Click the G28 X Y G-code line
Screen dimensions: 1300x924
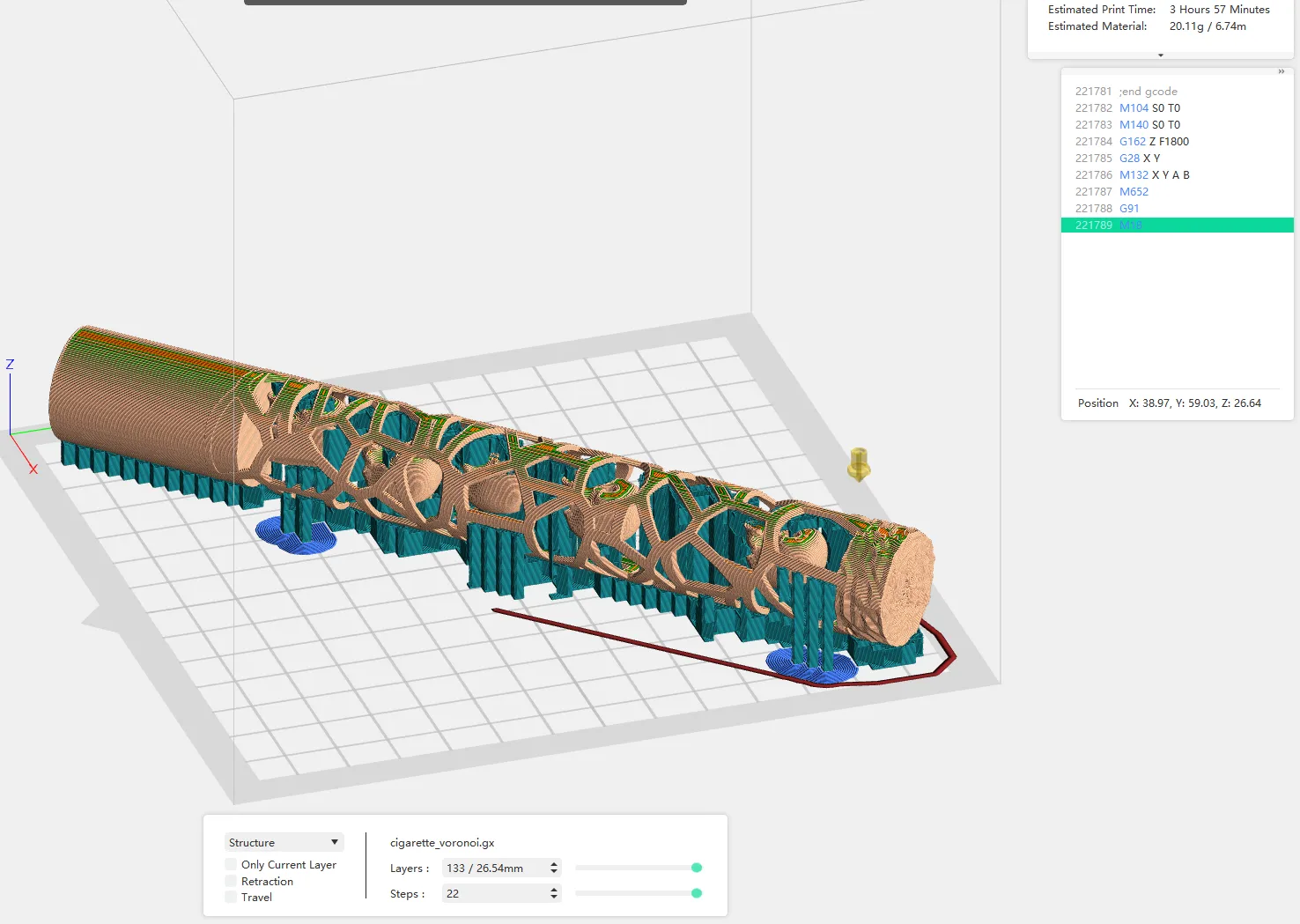[x=1140, y=159]
